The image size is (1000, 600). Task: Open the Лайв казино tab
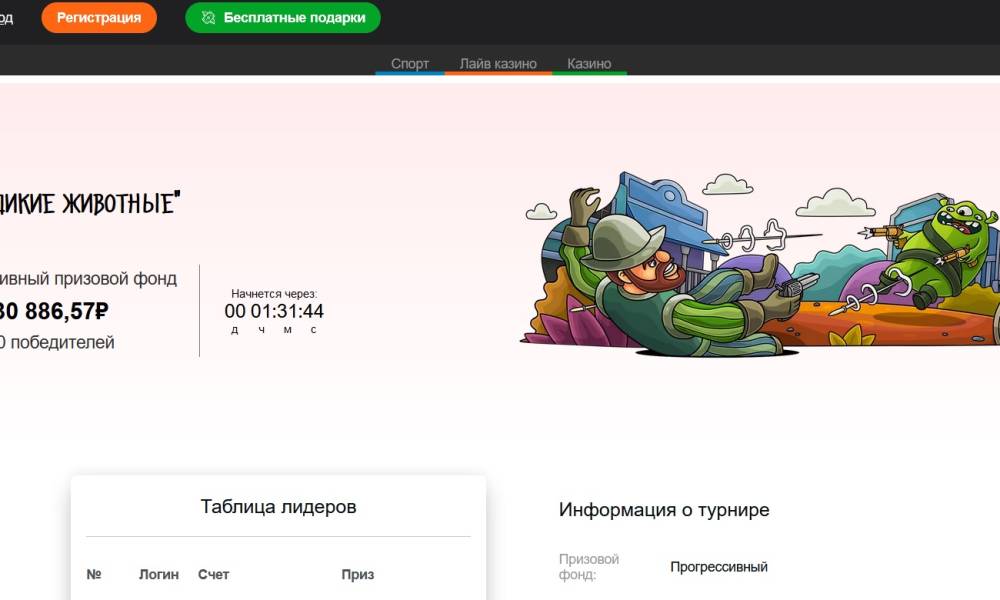498,63
